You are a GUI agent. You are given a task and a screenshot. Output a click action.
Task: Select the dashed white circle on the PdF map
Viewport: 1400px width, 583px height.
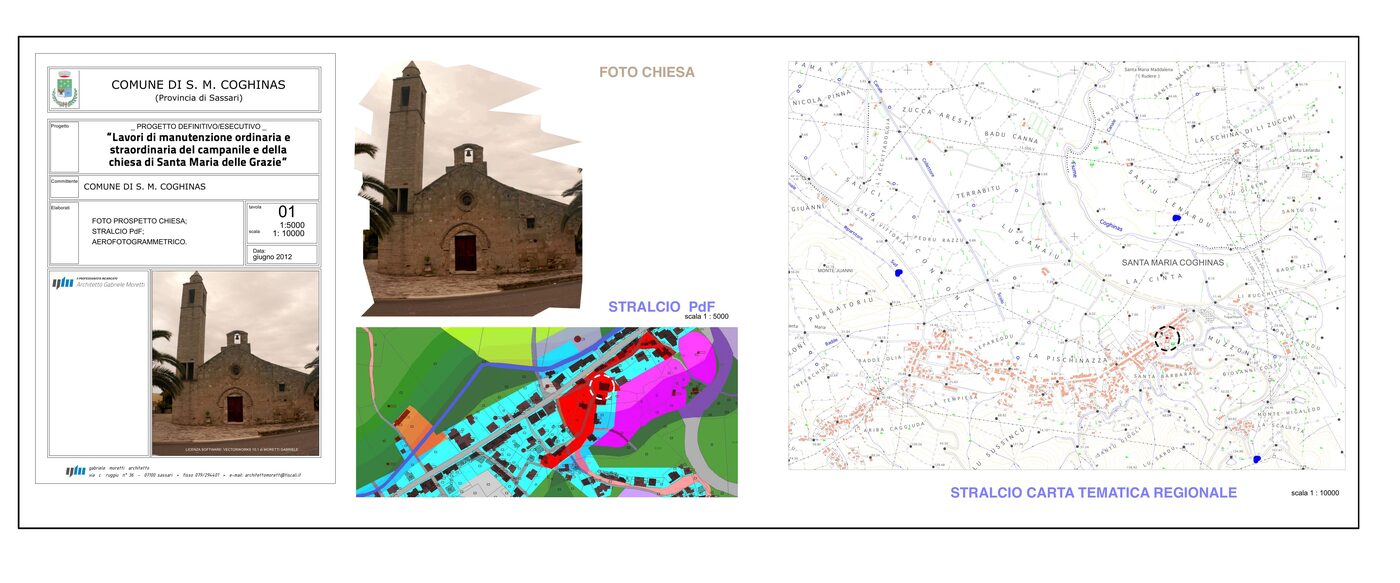click(x=602, y=386)
